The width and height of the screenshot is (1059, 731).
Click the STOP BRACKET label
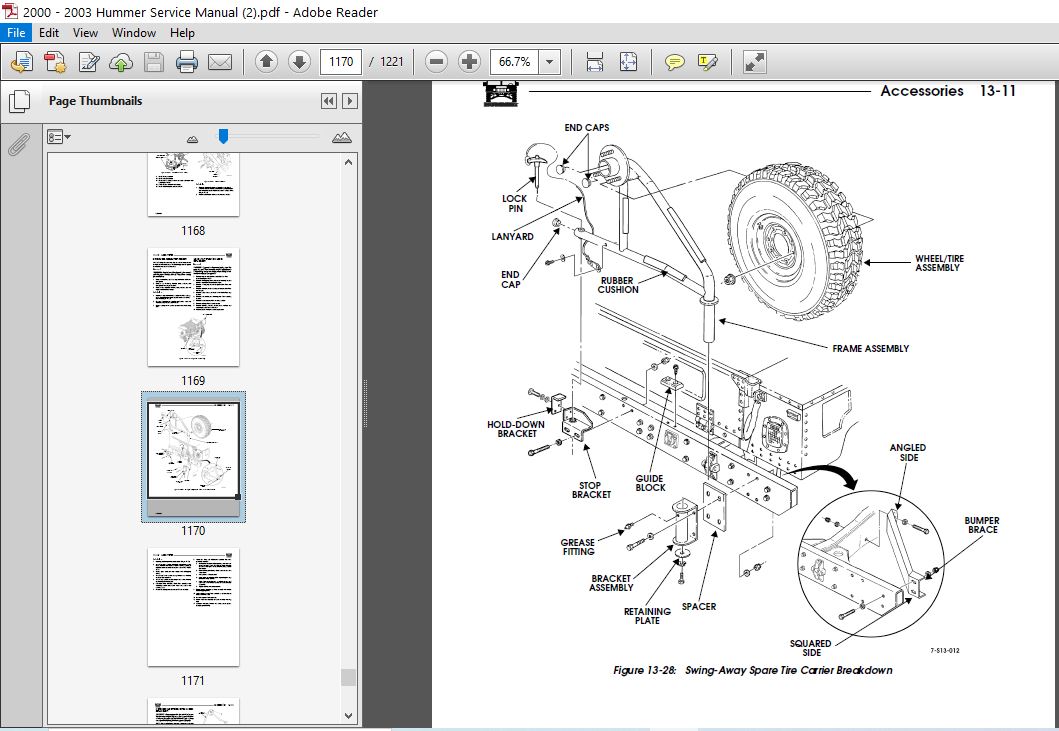[591, 490]
